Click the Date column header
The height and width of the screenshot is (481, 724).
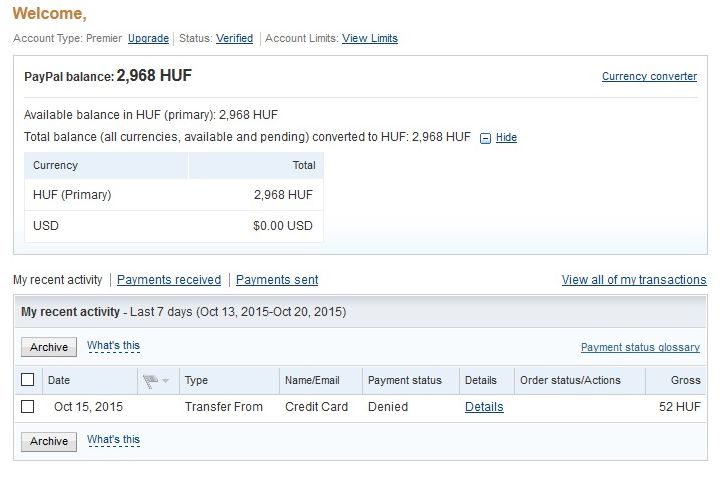click(x=59, y=381)
